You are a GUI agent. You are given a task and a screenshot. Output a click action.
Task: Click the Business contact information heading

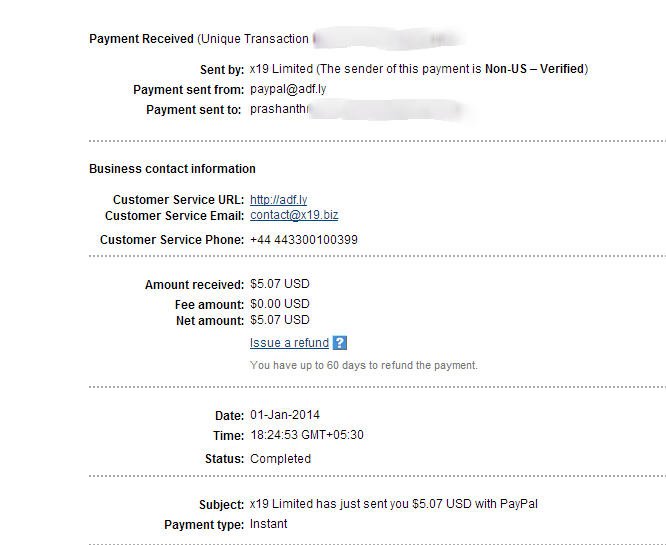(x=172, y=169)
